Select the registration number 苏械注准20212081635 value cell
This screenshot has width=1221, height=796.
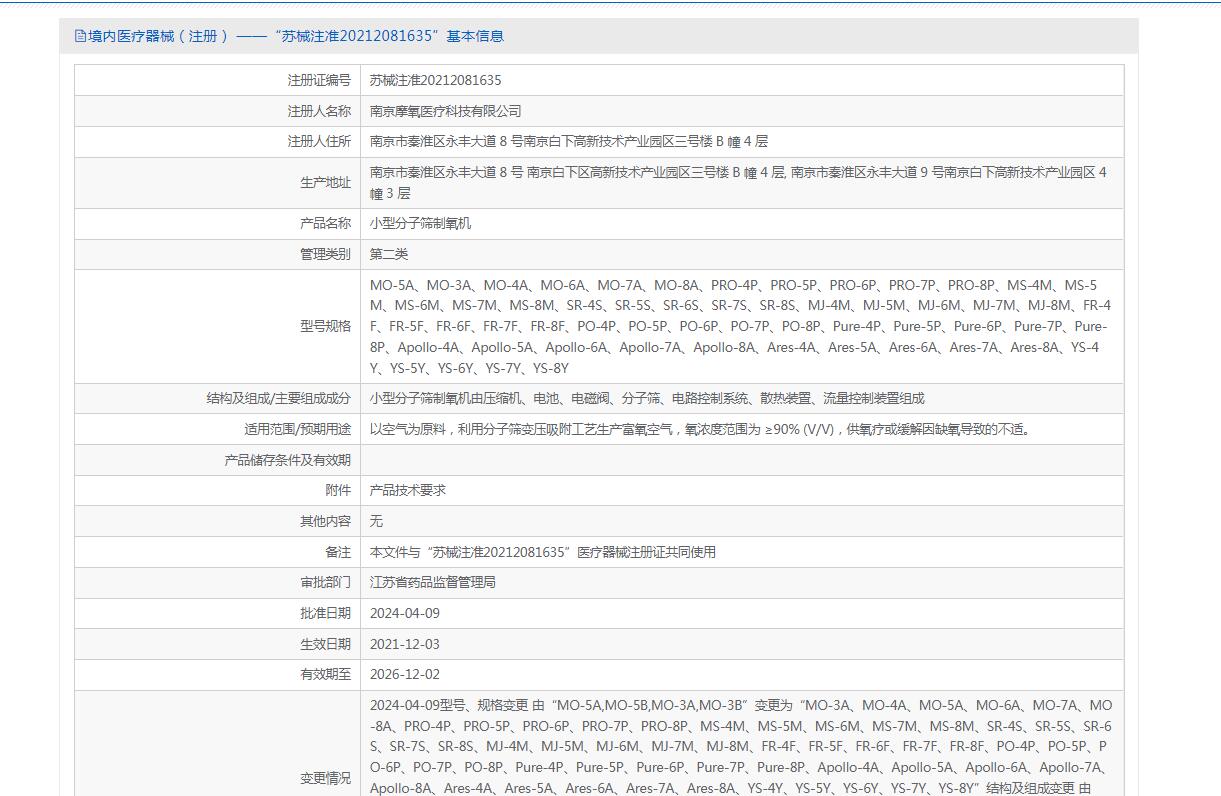click(436, 80)
